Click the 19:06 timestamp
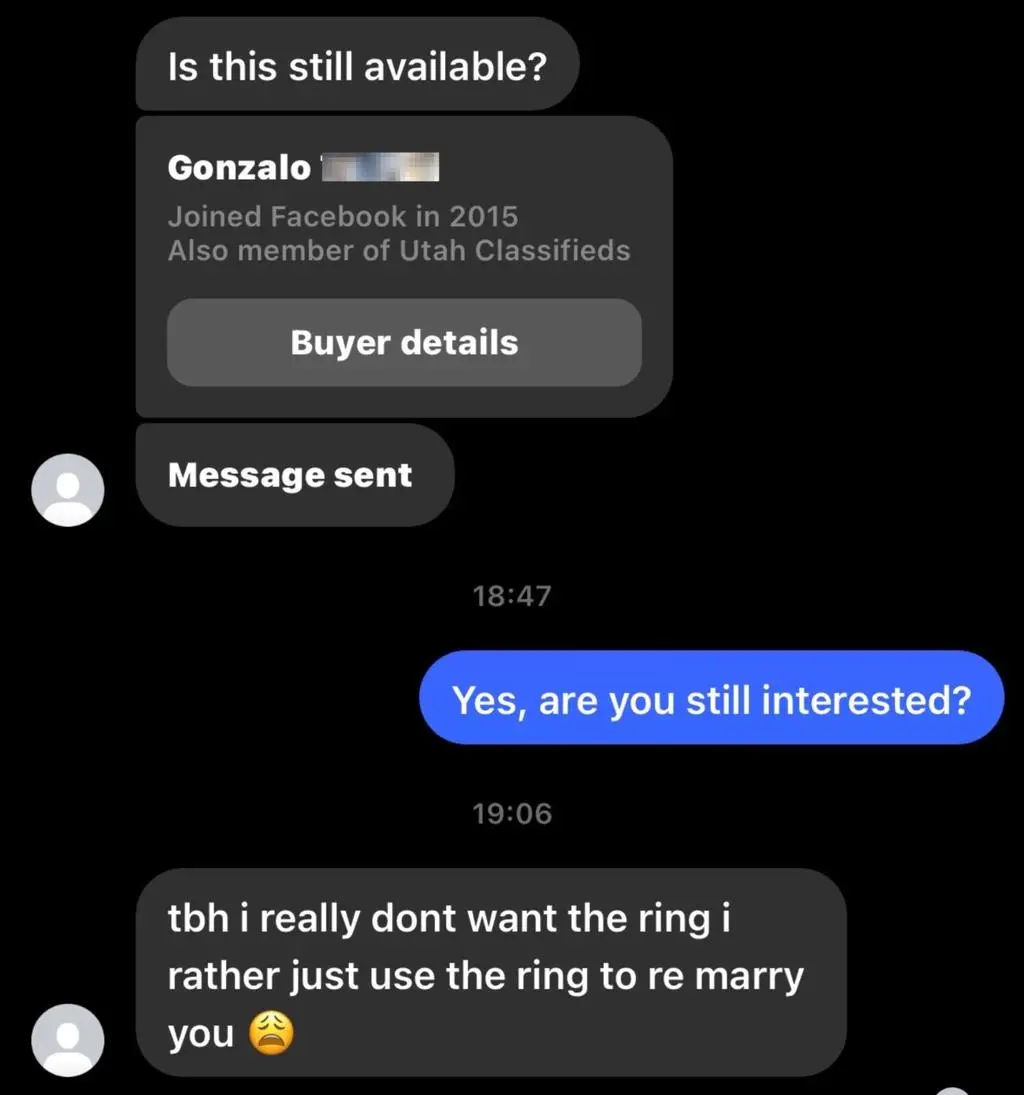Image resolution: width=1024 pixels, height=1095 pixels. tap(511, 813)
